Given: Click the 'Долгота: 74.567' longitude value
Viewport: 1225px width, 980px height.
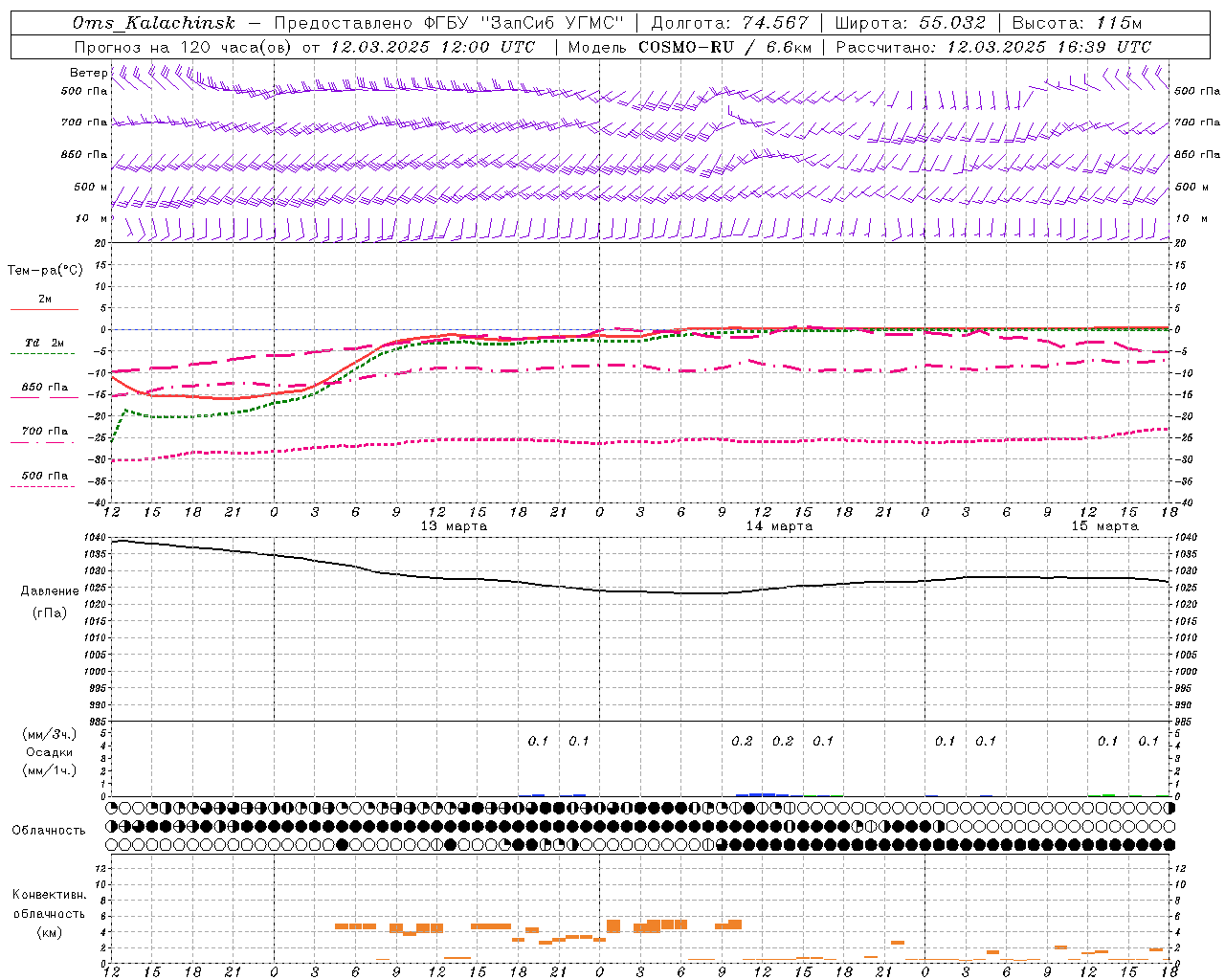Looking at the screenshot, I should tap(730, 23).
